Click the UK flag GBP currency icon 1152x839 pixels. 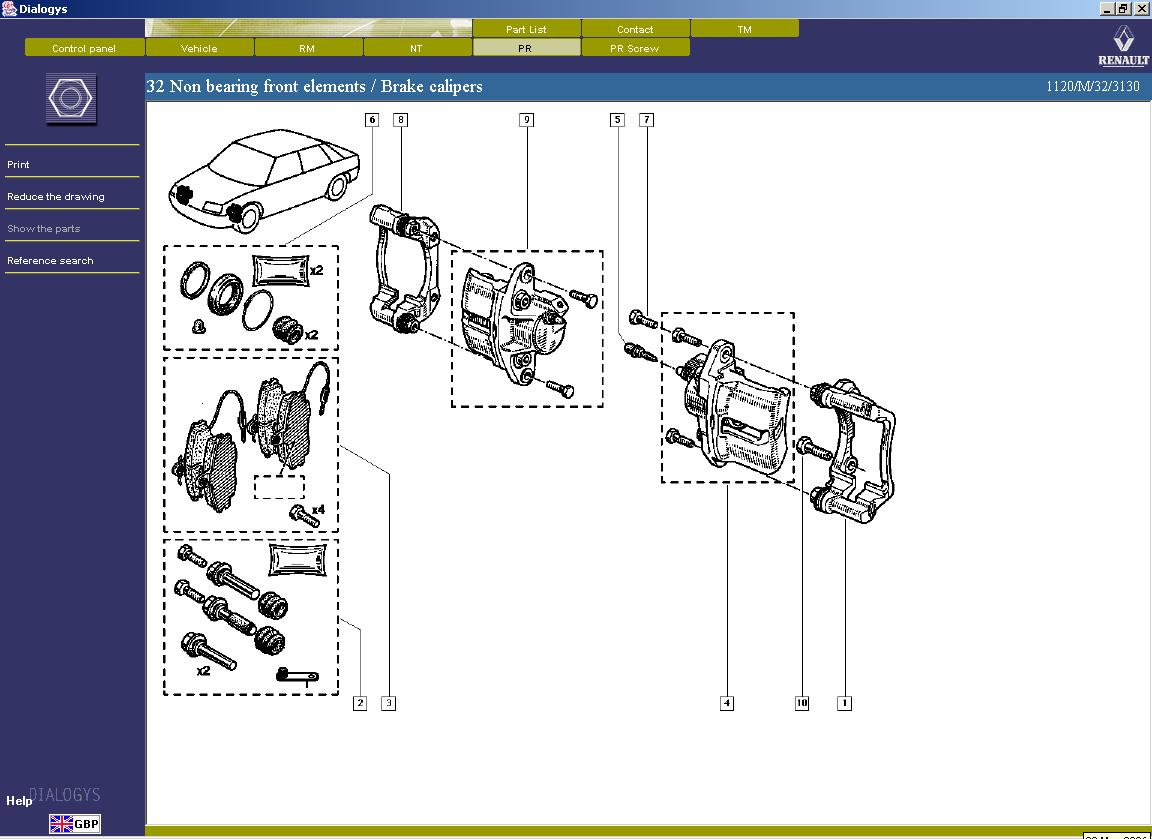74,824
